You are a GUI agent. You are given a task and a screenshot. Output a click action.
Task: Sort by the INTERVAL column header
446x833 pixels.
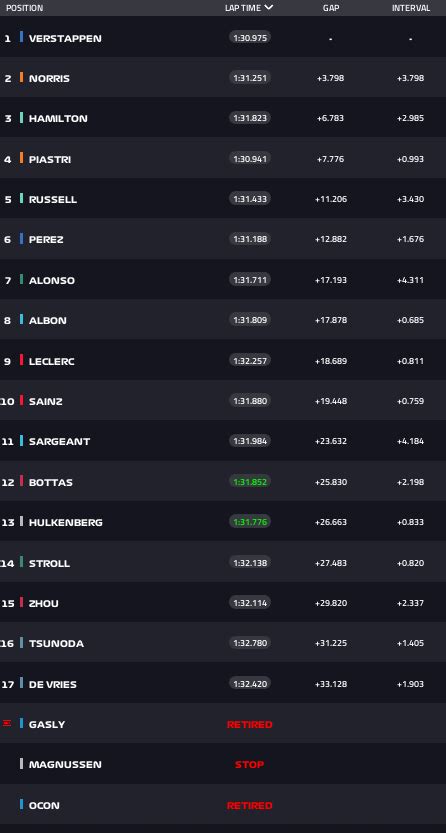(411, 8)
